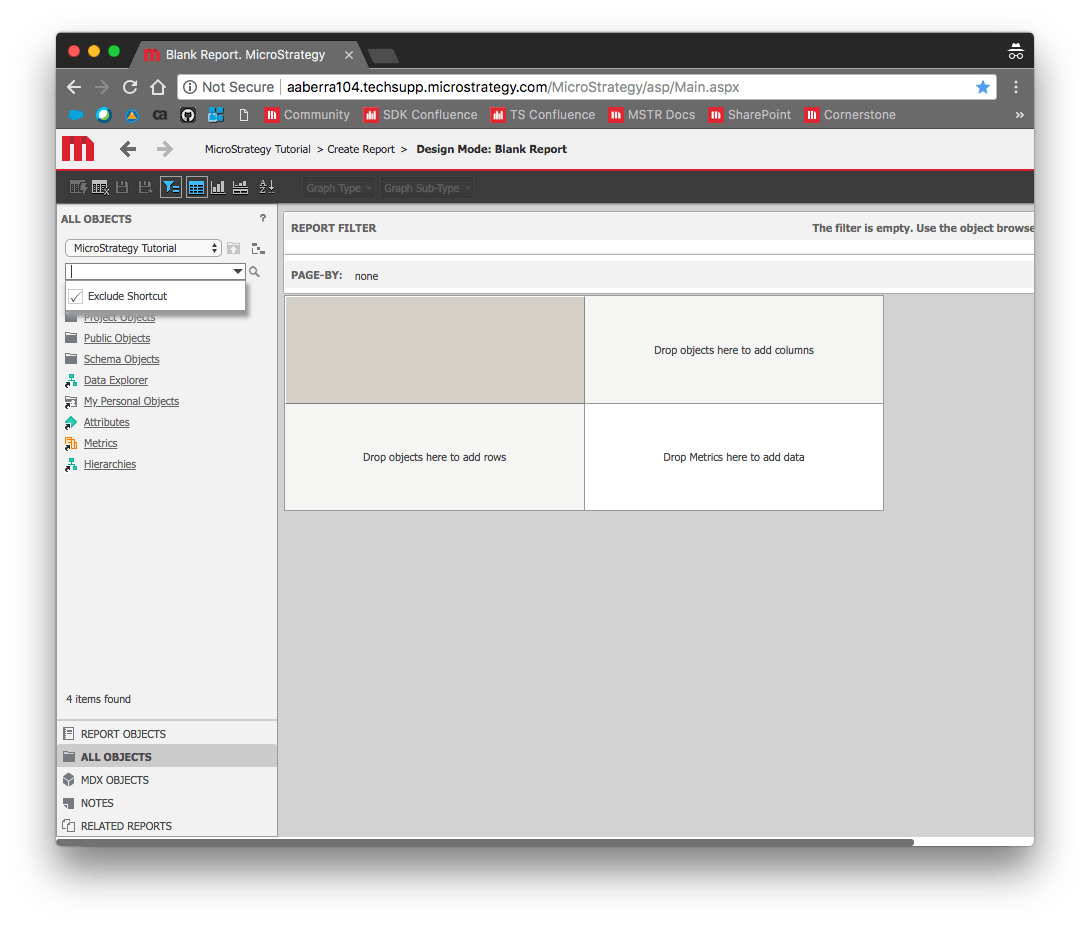Open My Personal Objects

(x=131, y=401)
